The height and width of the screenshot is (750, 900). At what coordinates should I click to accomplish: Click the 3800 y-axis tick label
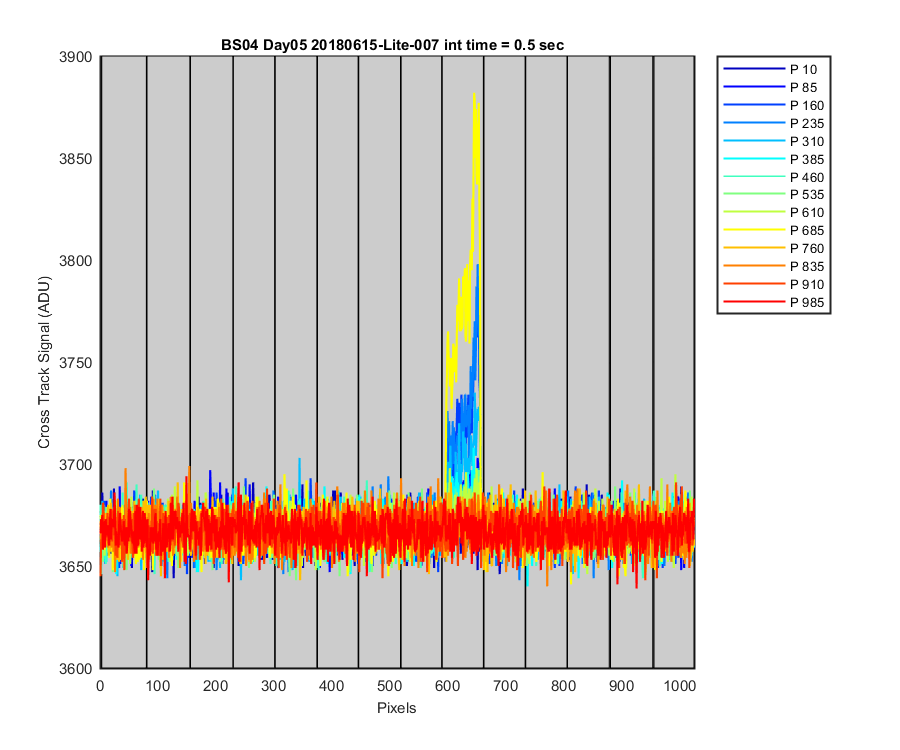pos(75,261)
